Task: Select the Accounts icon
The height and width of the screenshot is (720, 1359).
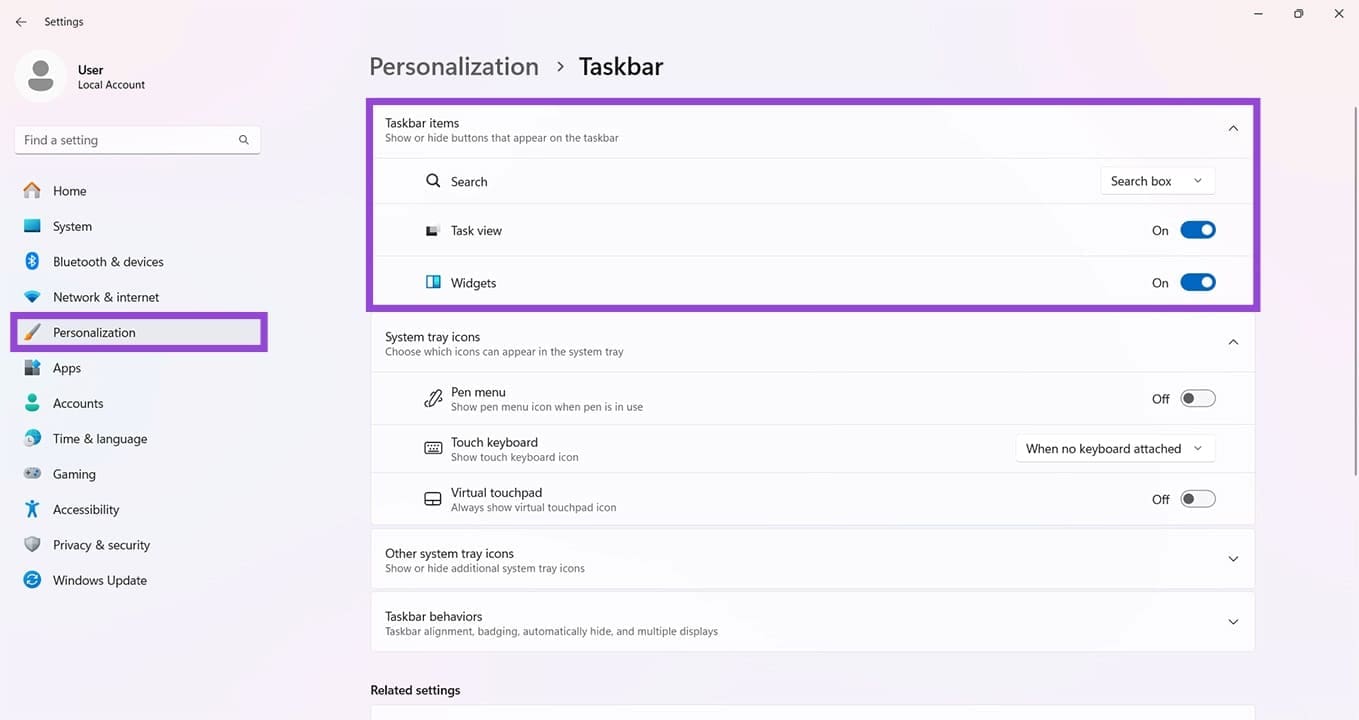Action: pos(33,402)
